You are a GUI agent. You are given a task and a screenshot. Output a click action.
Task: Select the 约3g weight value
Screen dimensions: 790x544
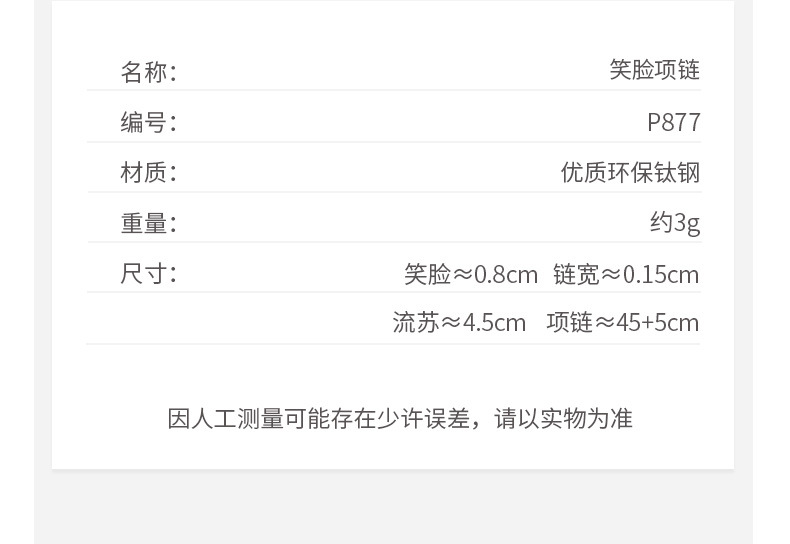coord(674,222)
